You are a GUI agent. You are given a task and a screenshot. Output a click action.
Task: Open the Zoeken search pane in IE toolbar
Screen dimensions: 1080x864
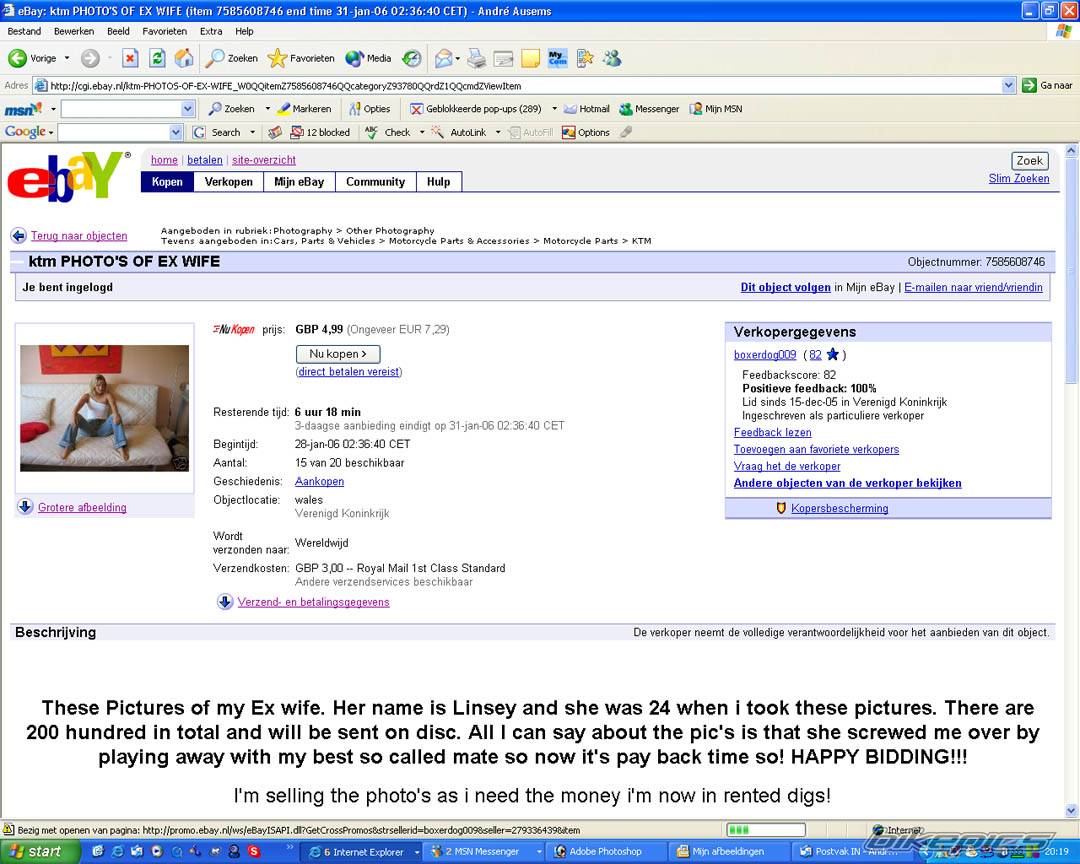pyautogui.click(x=232, y=59)
